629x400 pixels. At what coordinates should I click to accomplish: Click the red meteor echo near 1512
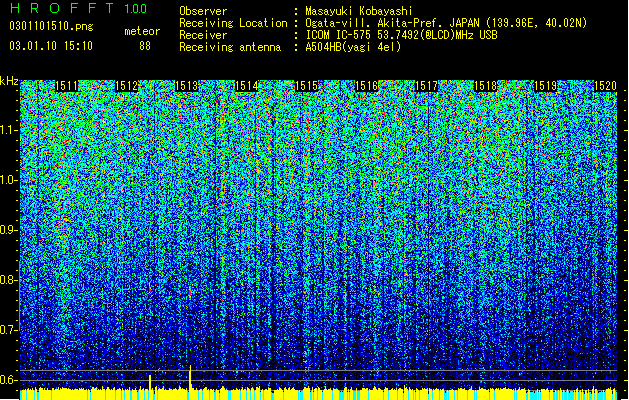pos(150,288)
